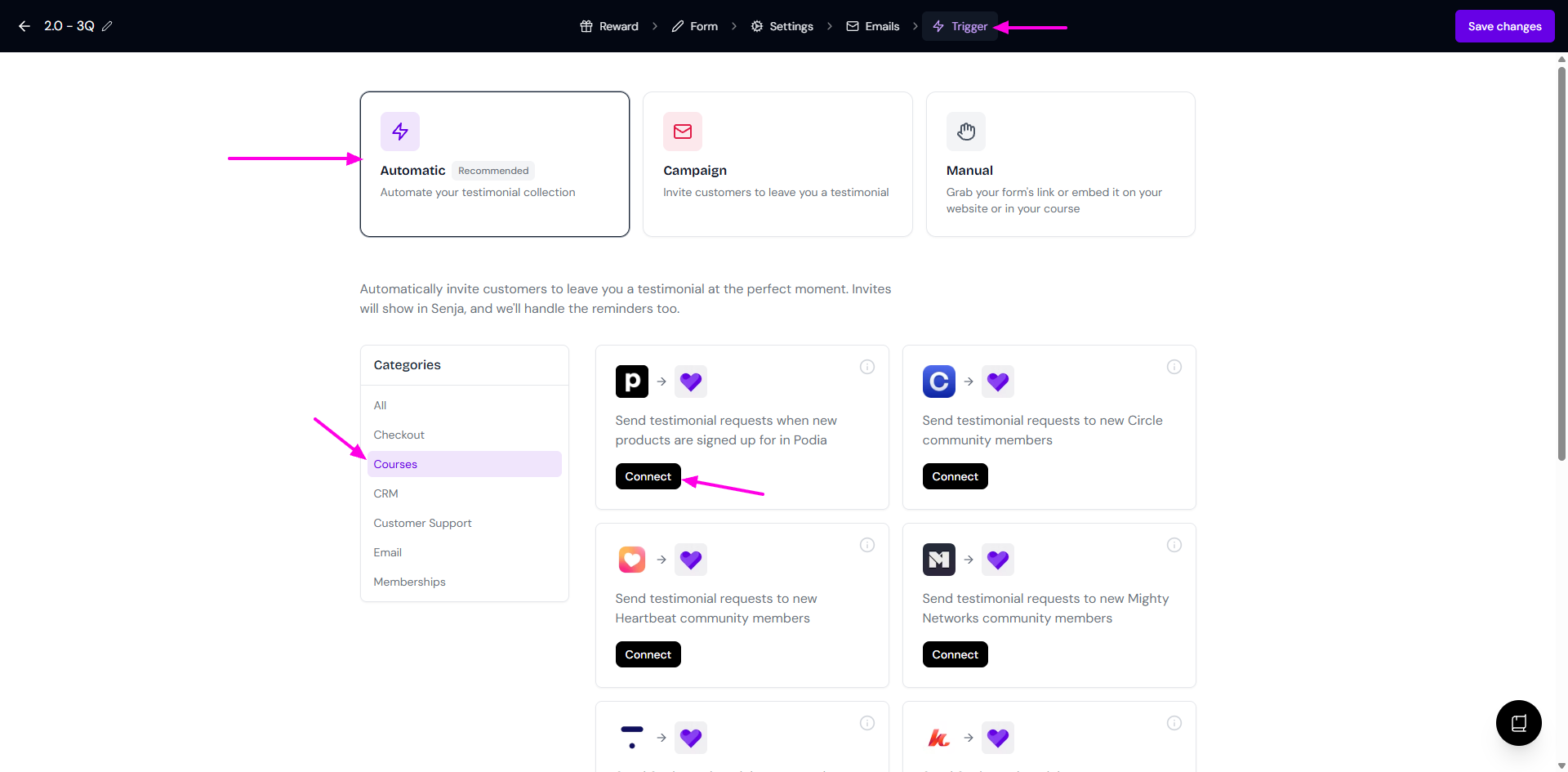Select the Automatic trigger option card

(494, 164)
